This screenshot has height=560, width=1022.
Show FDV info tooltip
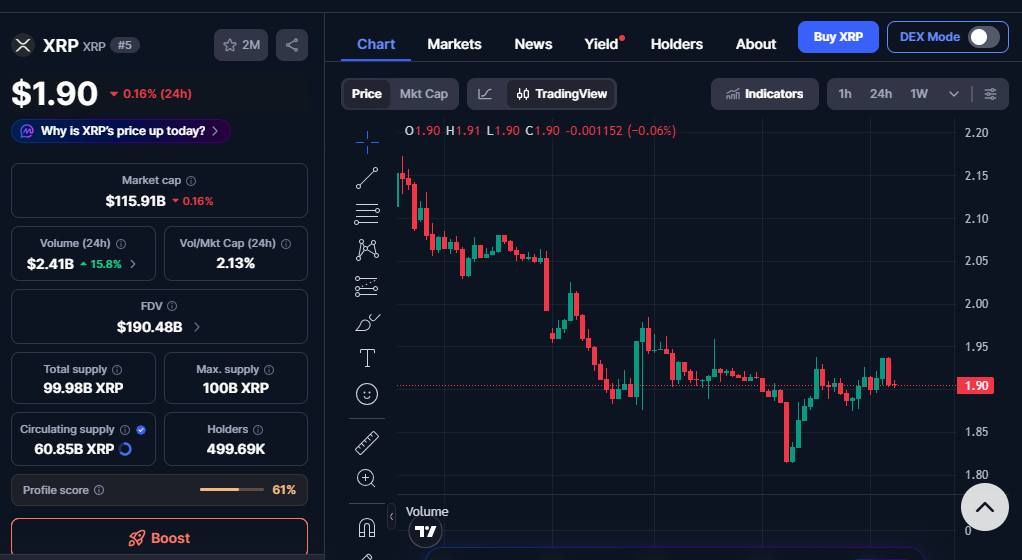172,306
